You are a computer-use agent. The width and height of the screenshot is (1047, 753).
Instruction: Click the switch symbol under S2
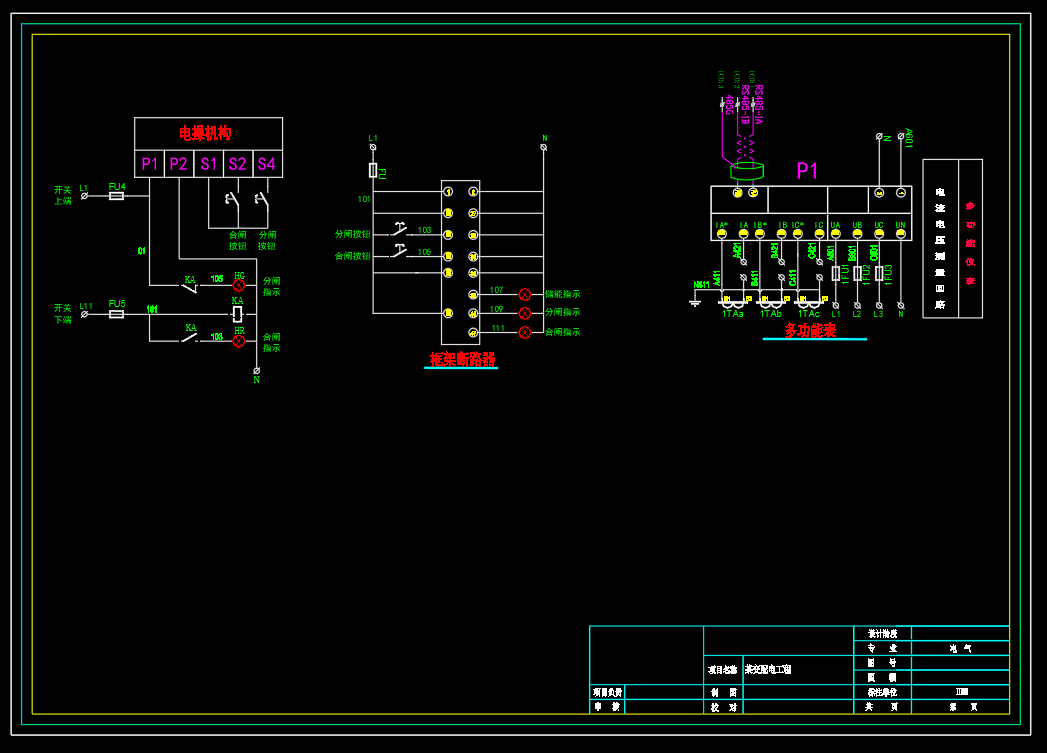pos(232,200)
